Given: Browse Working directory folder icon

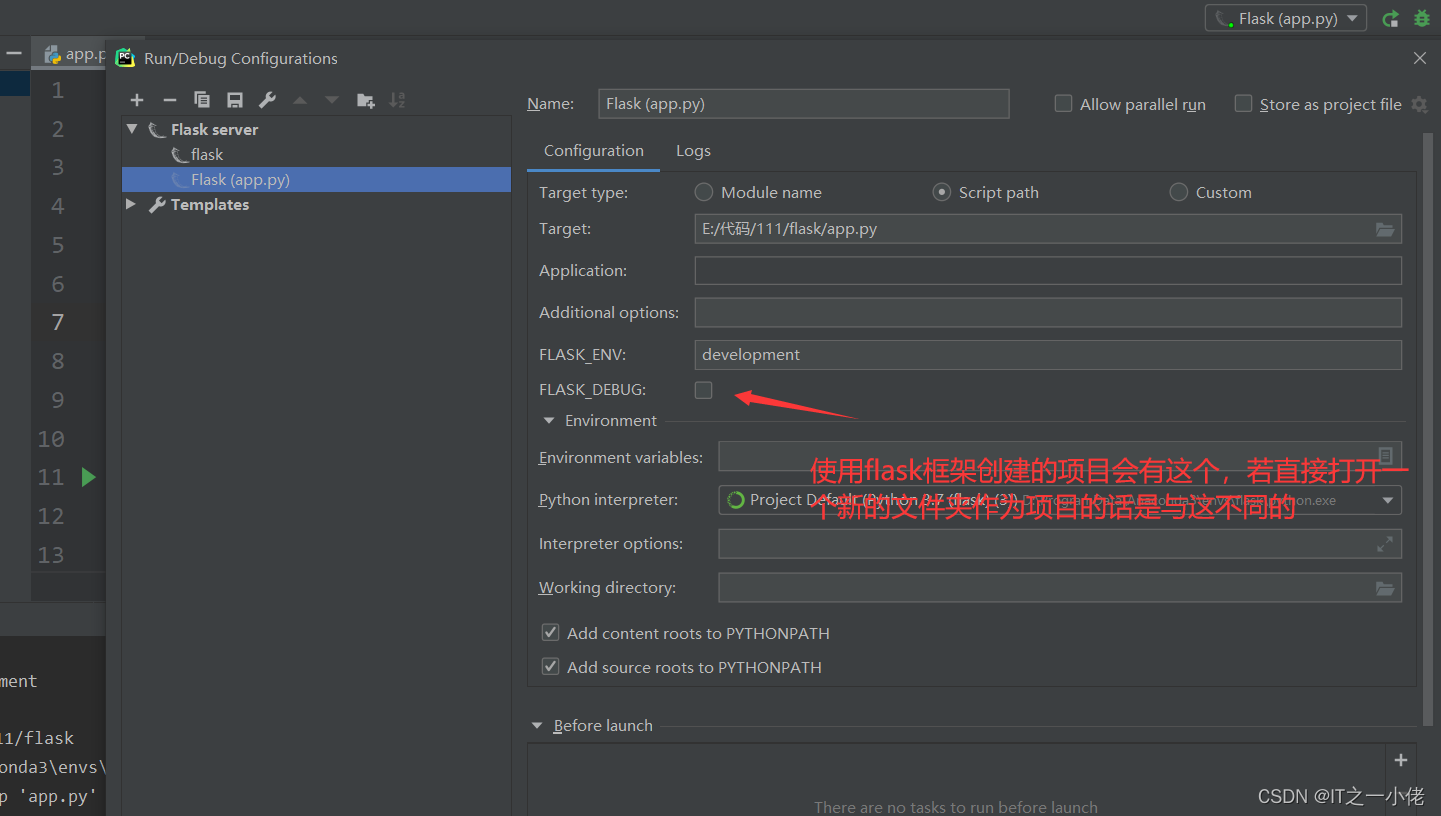Looking at the screenshot, I should pos(1385,588).
